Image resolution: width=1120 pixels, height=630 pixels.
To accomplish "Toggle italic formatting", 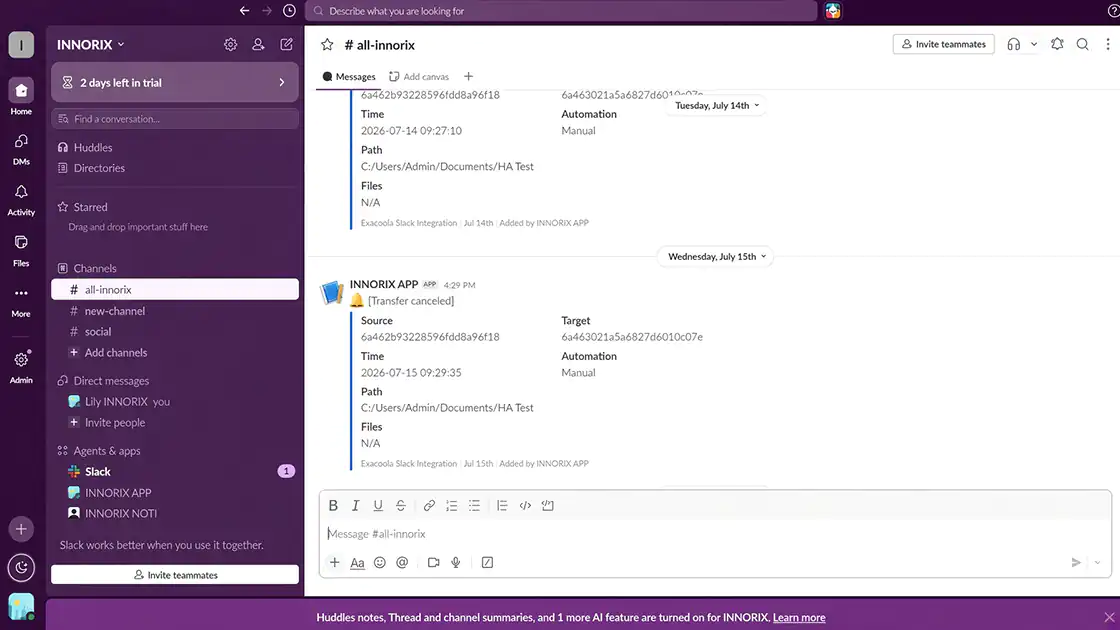I will coord(355,506).
